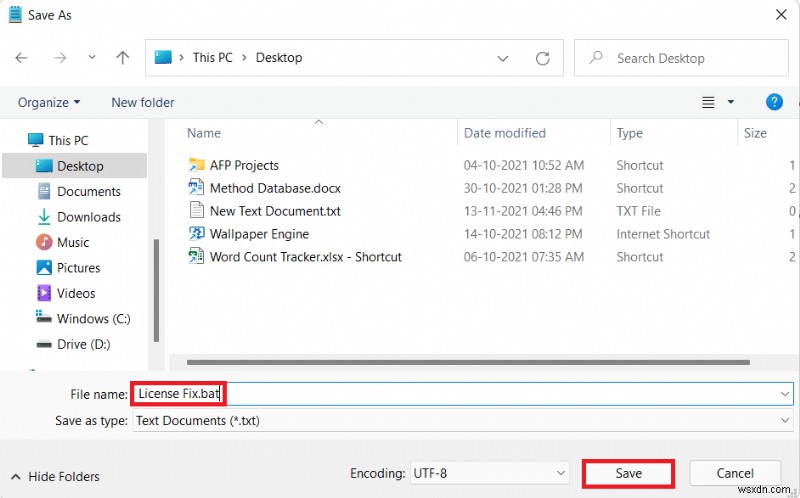Open recent locations chevron beside forward arrow
800x498 pixels.
click(x=92, y=57)
